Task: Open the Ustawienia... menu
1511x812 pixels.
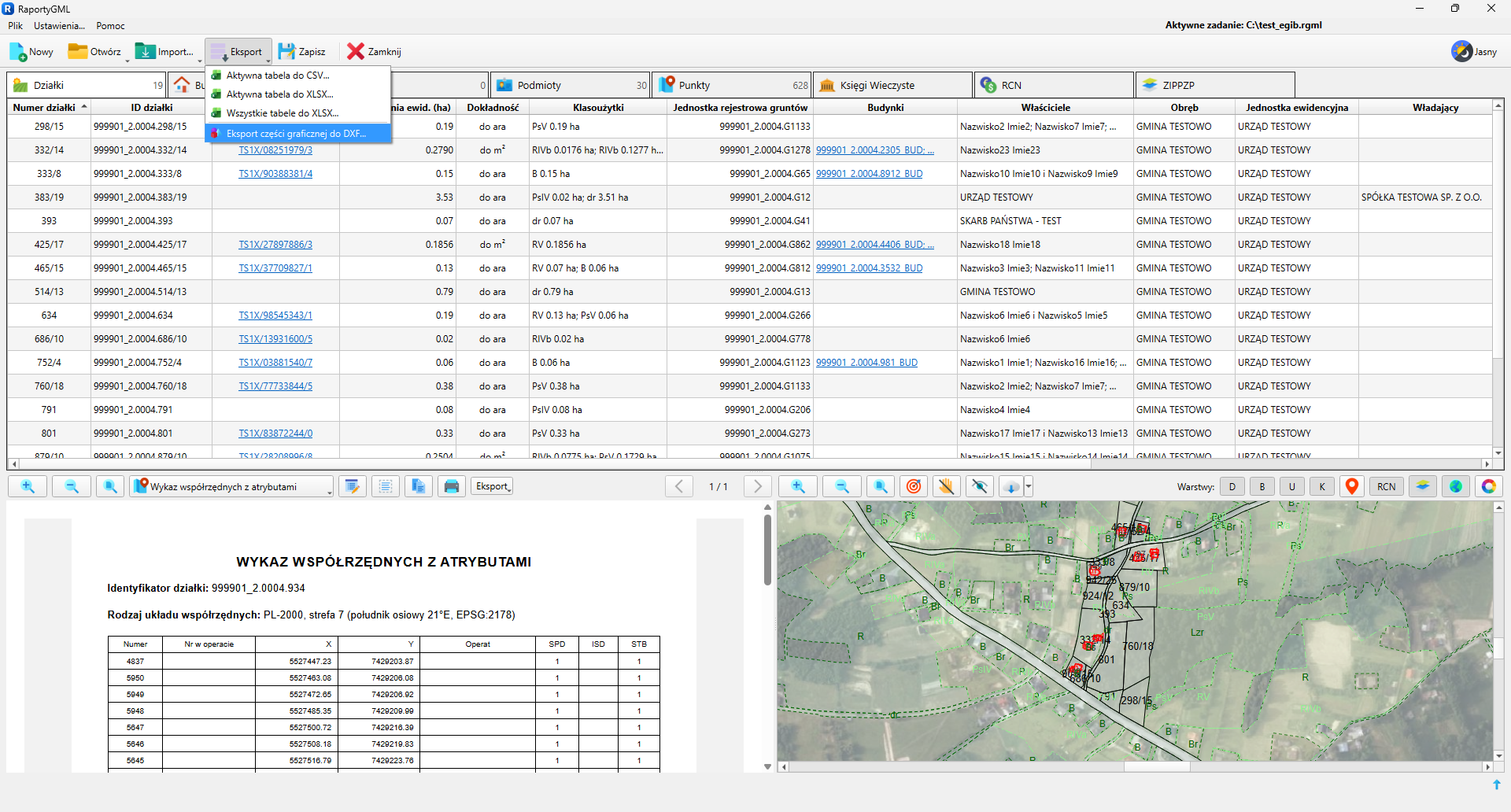Action: (x=59, y=26)
